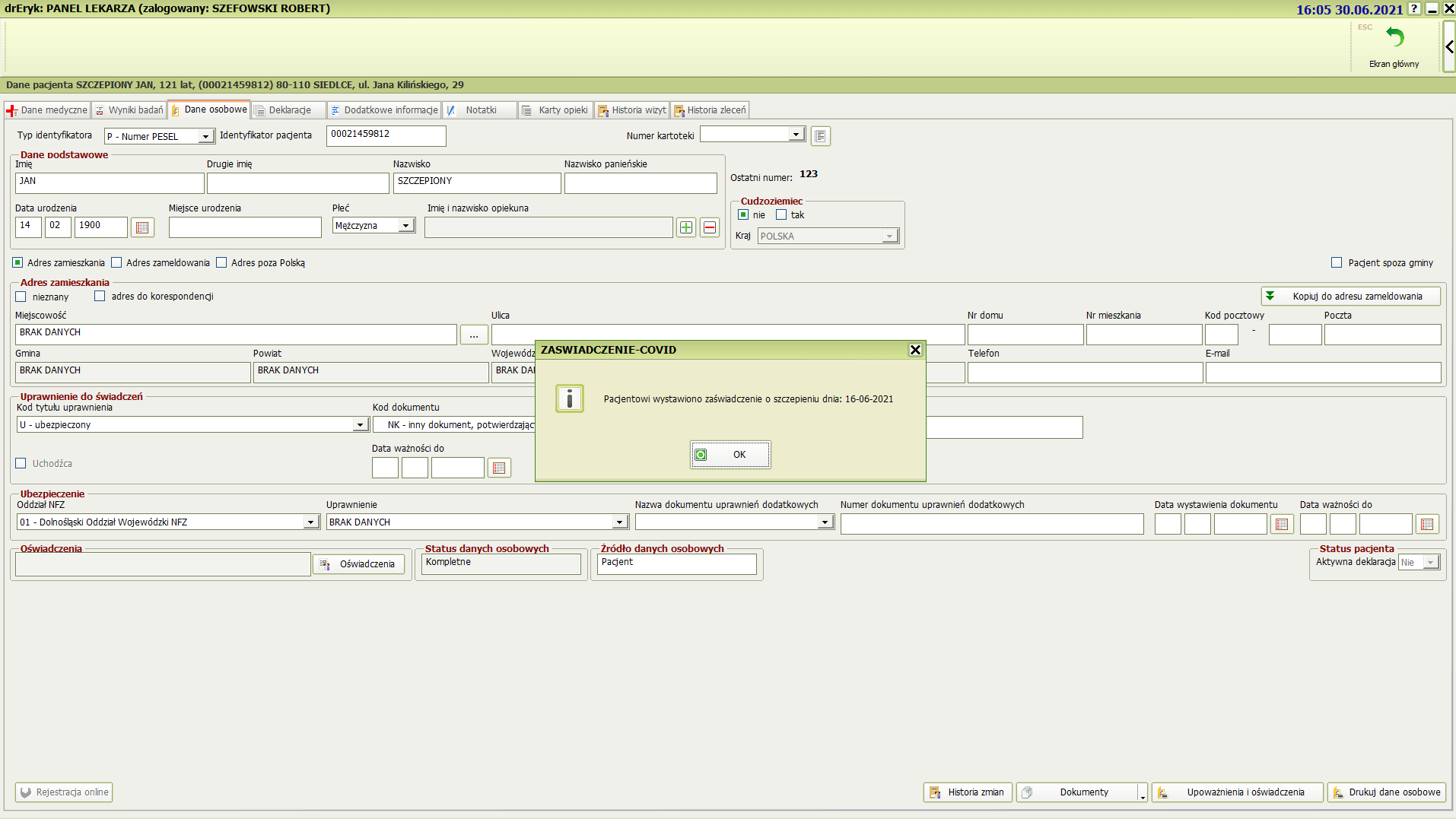Viewport: 1456px width, 819px height.
Task: Click into the Telefon input field
Action: [x=1085, y=373]
